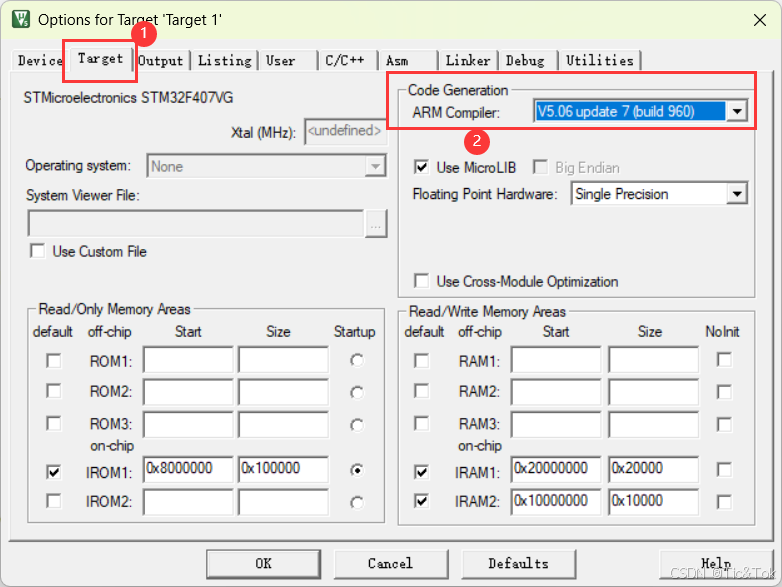Screen dimensions: 782x587
Task: Click the IROM1 Size field
Action: tap(283, 469)
